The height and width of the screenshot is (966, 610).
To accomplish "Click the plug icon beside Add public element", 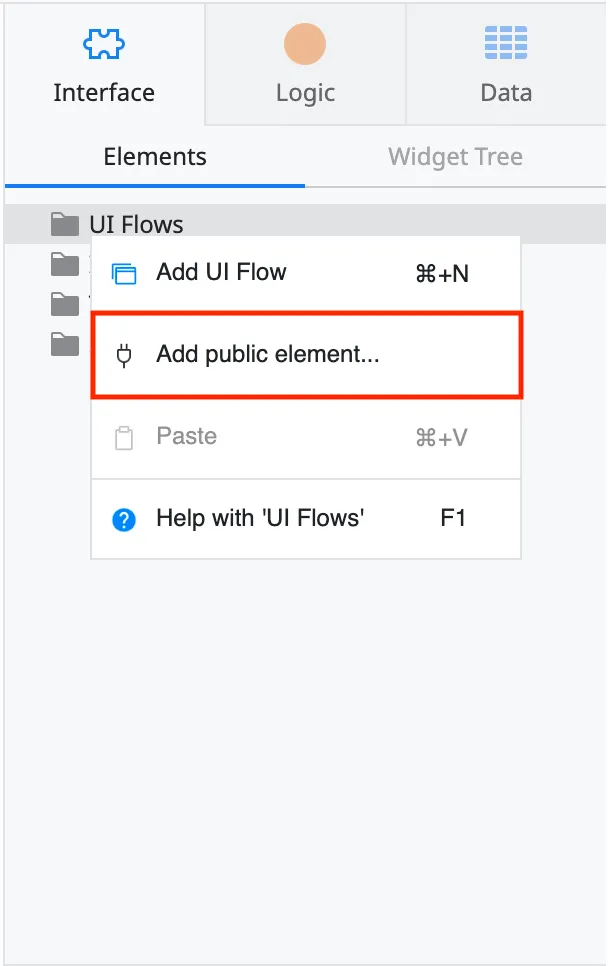I will [125, 353].
